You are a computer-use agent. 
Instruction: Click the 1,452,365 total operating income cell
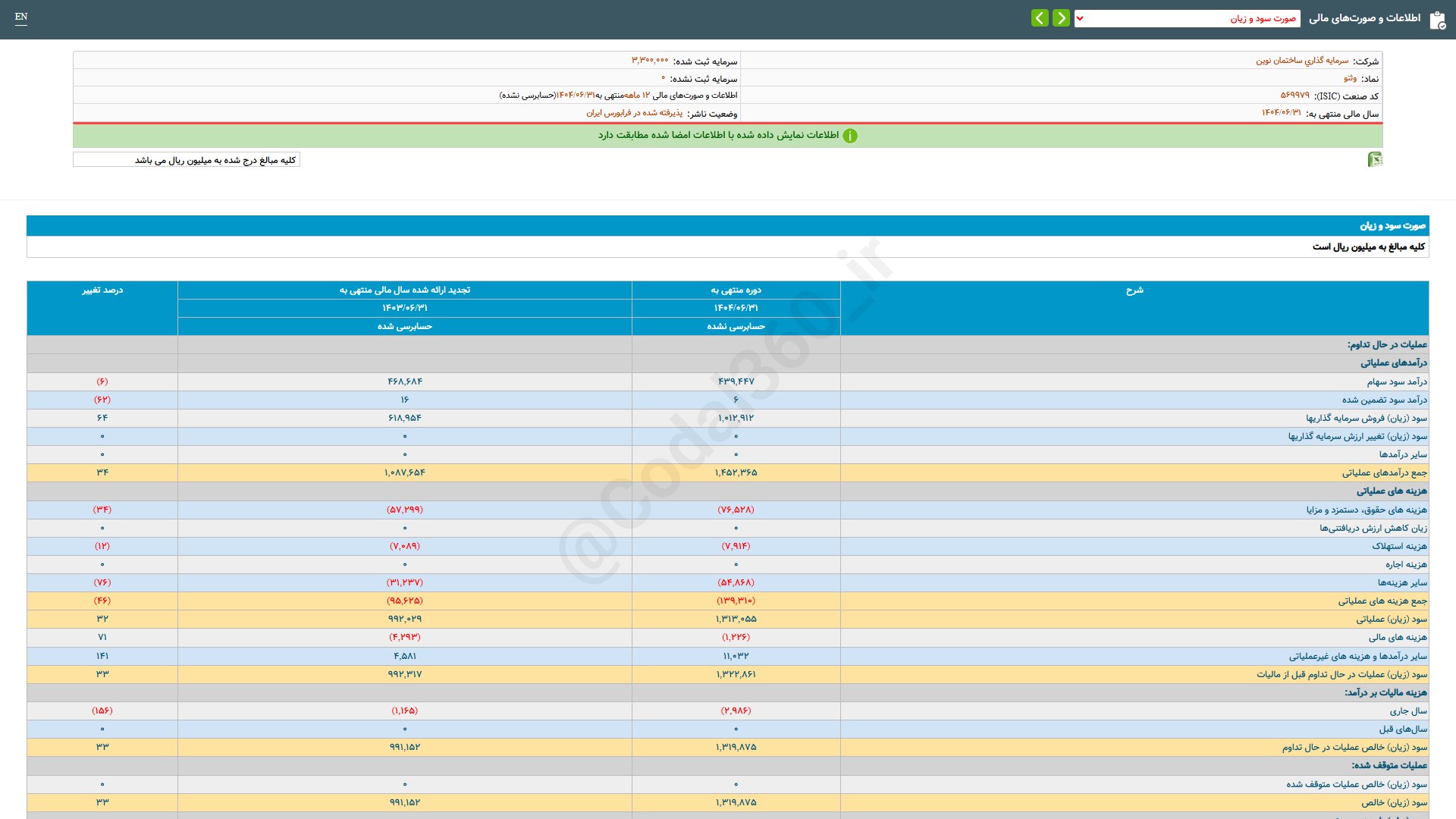click(x=736, y=472)
